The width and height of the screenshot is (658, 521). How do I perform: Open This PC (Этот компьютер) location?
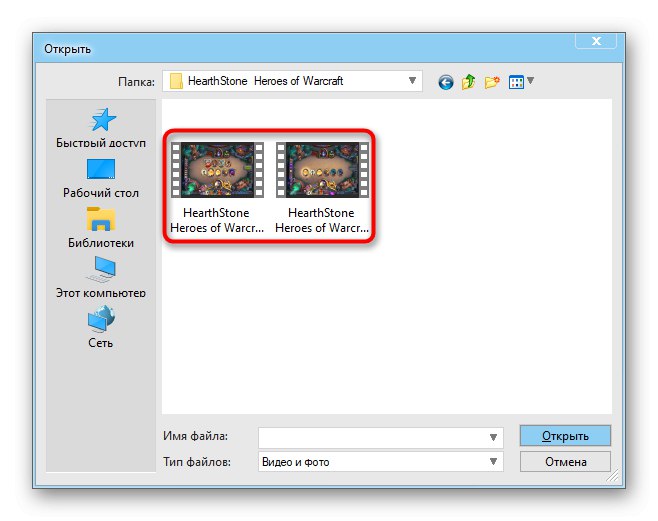click(x=101, y=278)
